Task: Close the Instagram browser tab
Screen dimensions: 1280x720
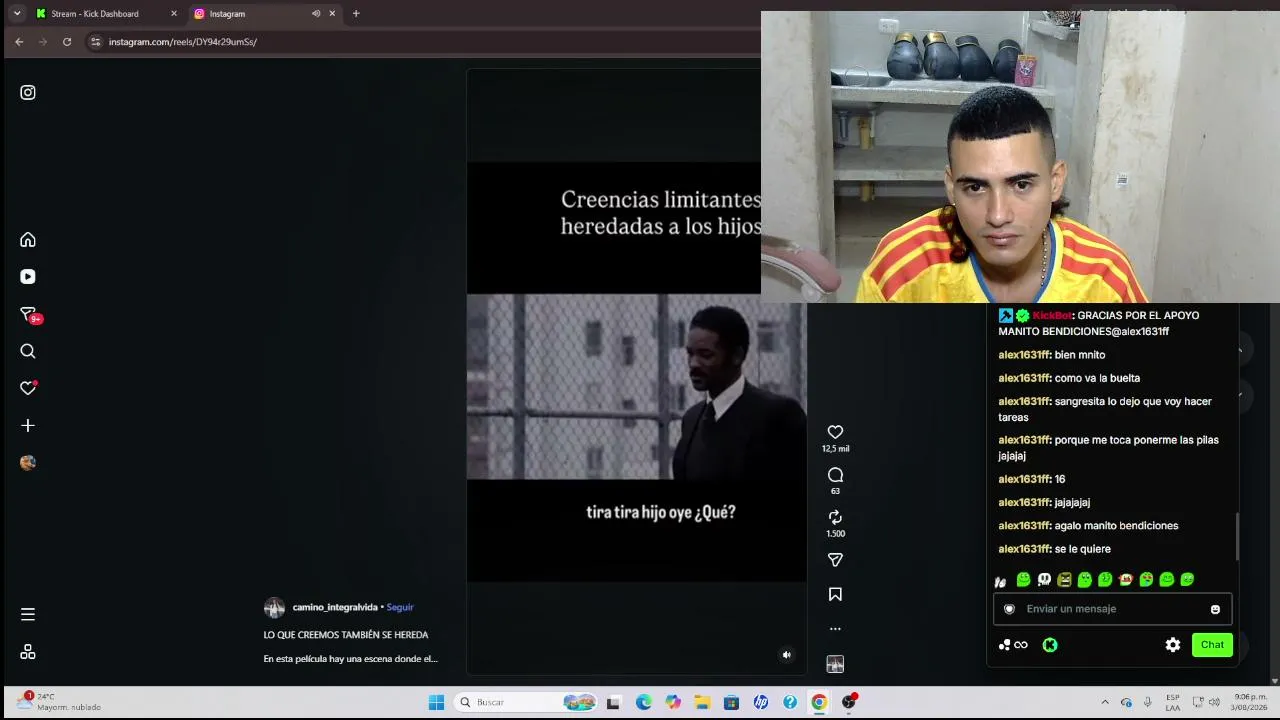Action: [332, 14]
